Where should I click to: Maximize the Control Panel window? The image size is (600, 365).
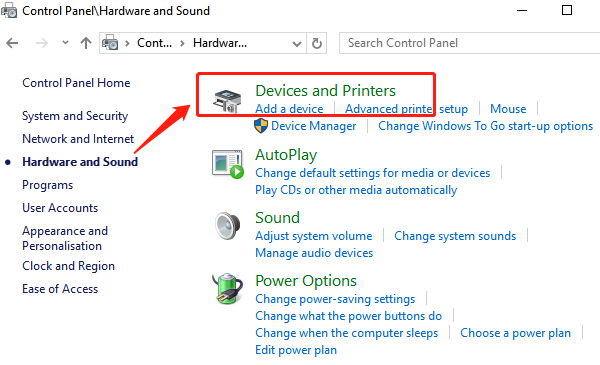(x=567, y=10)
